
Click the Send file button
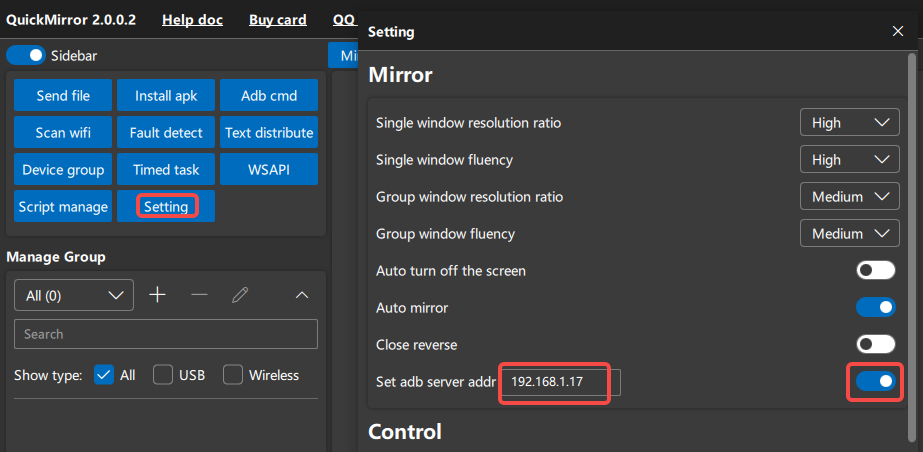[63, 95]
